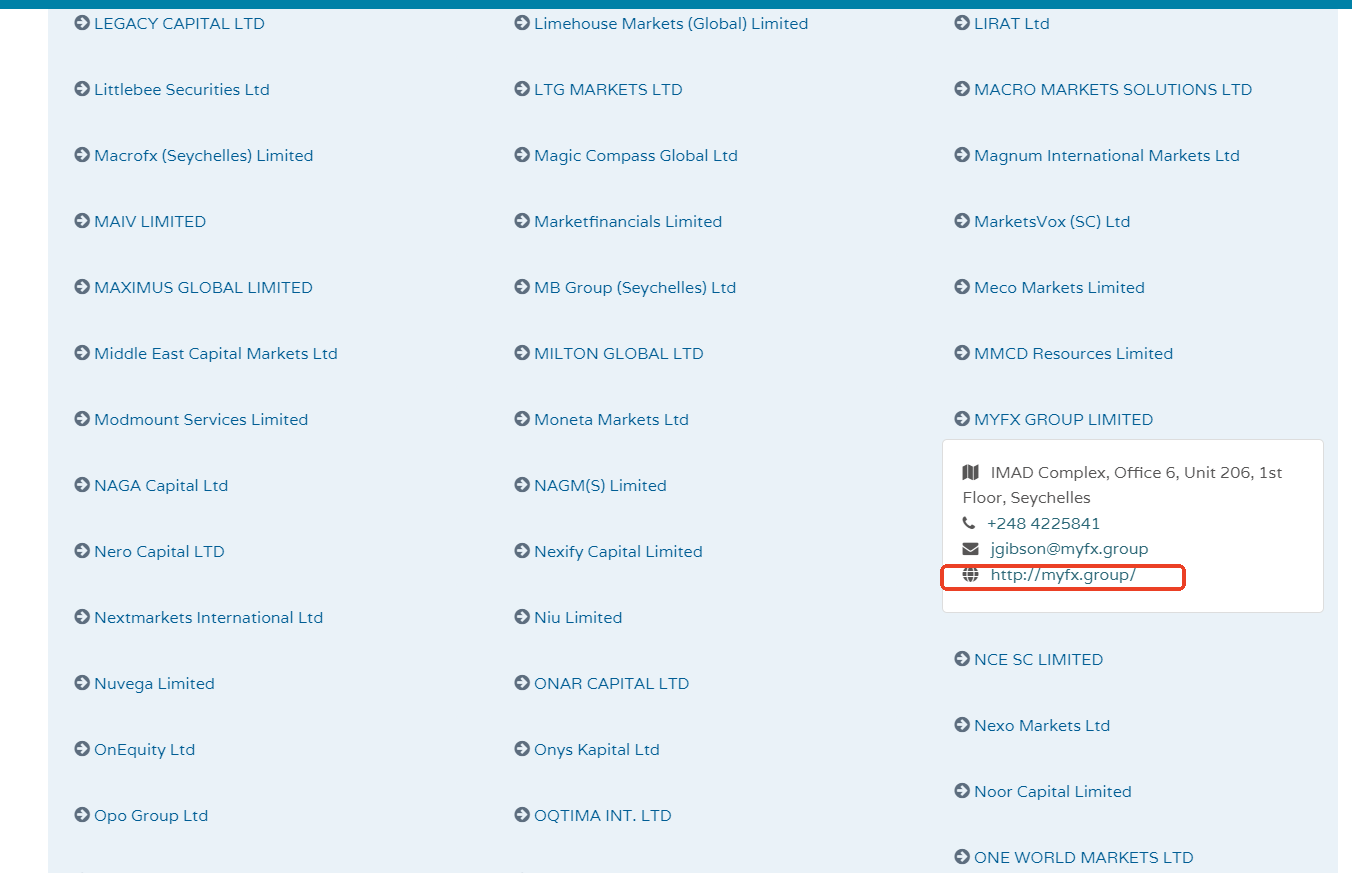Click arrow icon beside MACRO MARKETS SOLUTIONS LTD
Image resolution: width=1352 pixels, height=873 pixels.
962,89
